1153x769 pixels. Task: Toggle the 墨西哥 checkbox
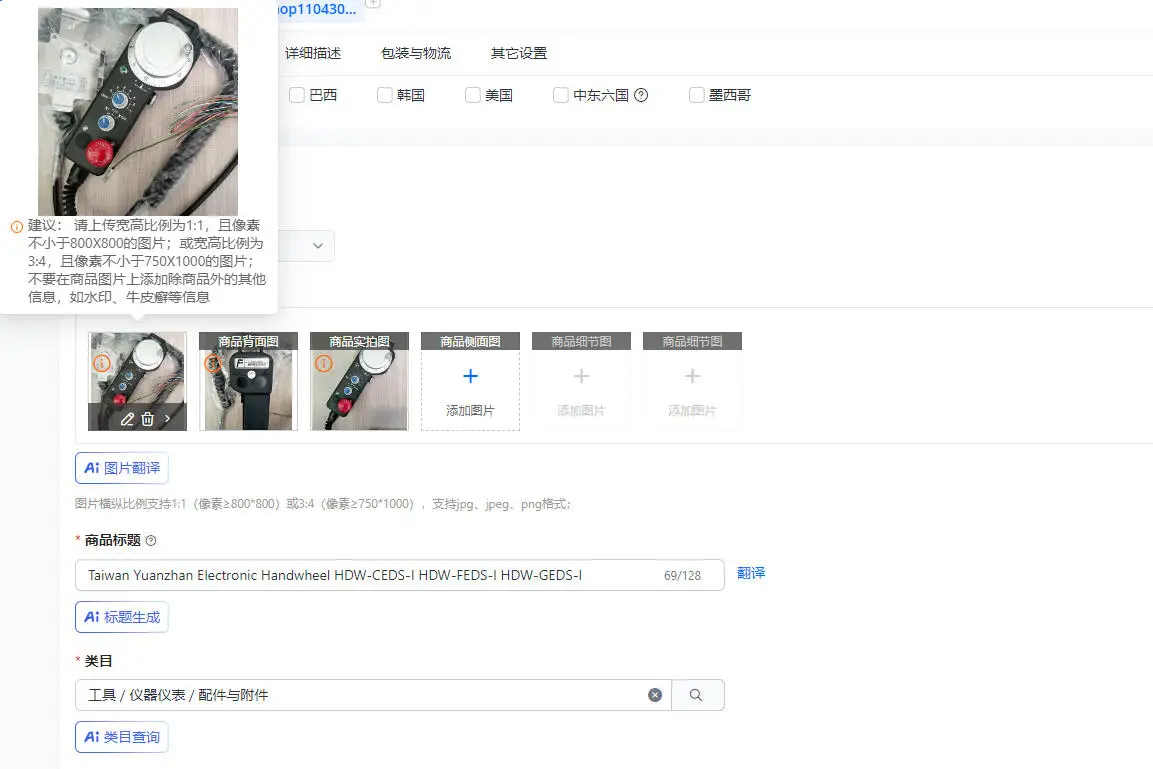(696, 94)
